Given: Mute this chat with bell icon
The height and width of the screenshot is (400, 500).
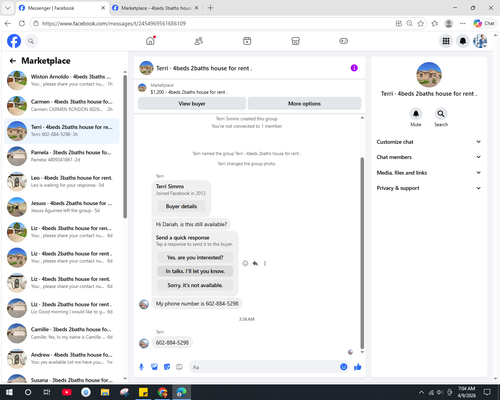Looking at the screenshot, I should [x=416, y=114].
